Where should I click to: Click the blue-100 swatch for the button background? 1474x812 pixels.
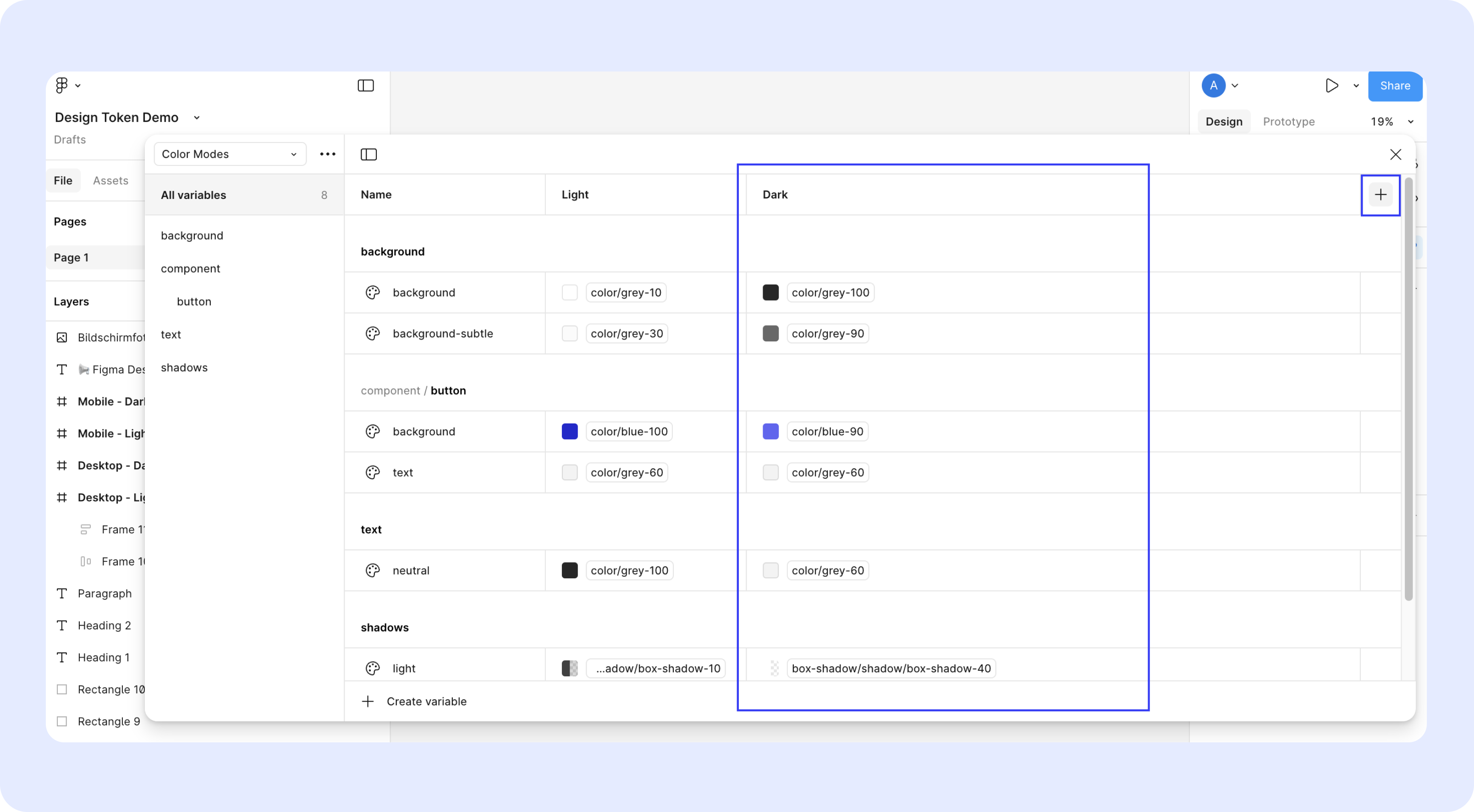[x=569, y=432]
